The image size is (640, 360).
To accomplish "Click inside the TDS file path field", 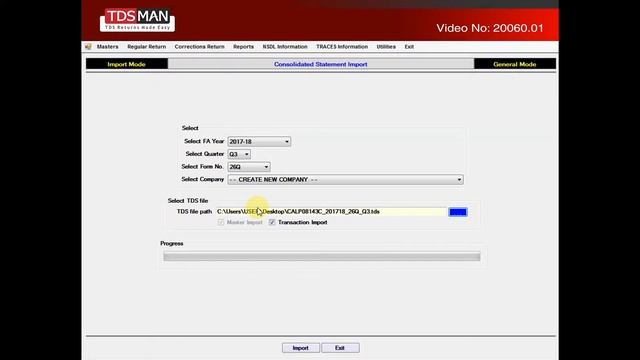I will [x=331, y=211].
